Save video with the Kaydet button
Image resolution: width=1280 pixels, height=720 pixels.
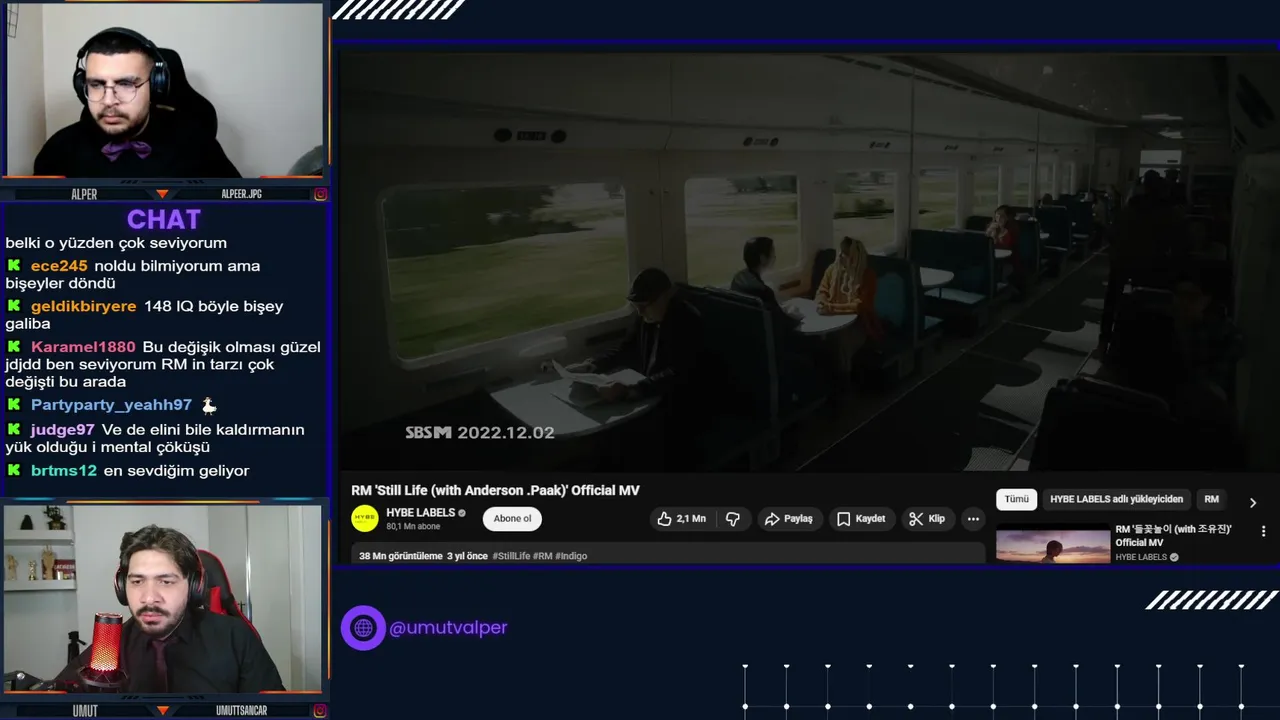861,519
